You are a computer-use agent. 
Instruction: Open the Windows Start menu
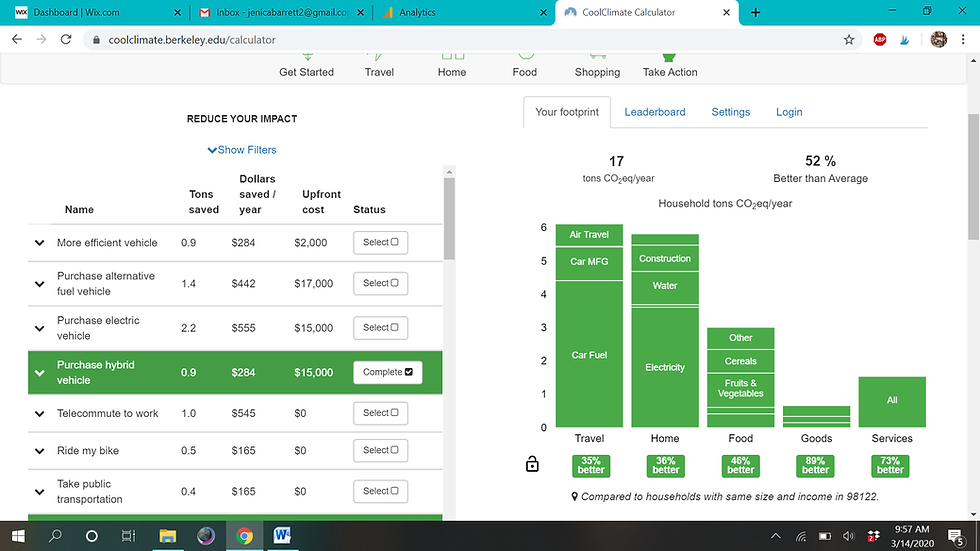pyautogui.click(x=18, y=536)
